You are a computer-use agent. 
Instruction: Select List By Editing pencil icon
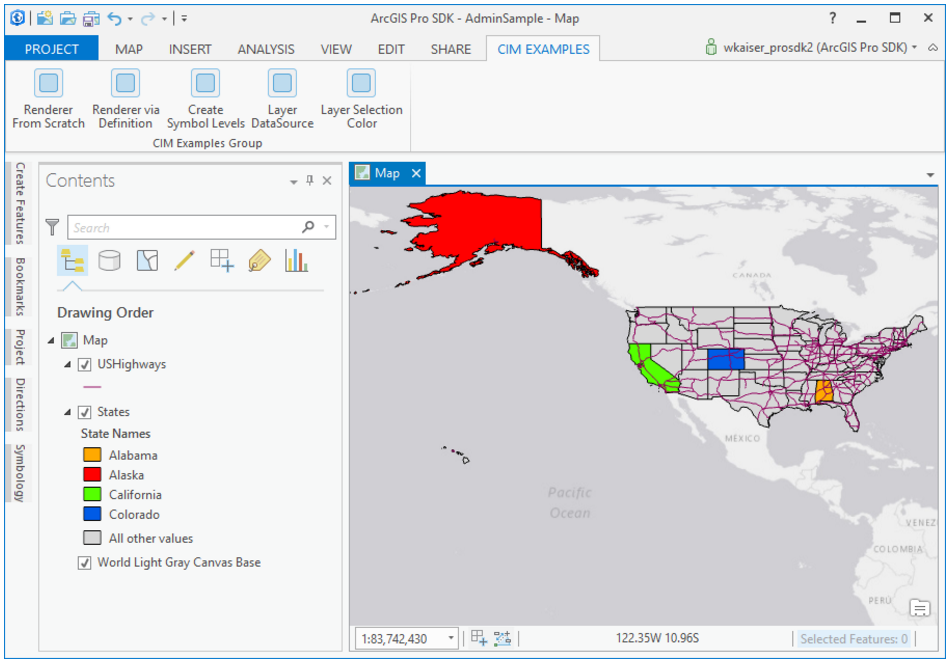pyautogui.click(x=184, y=261)
